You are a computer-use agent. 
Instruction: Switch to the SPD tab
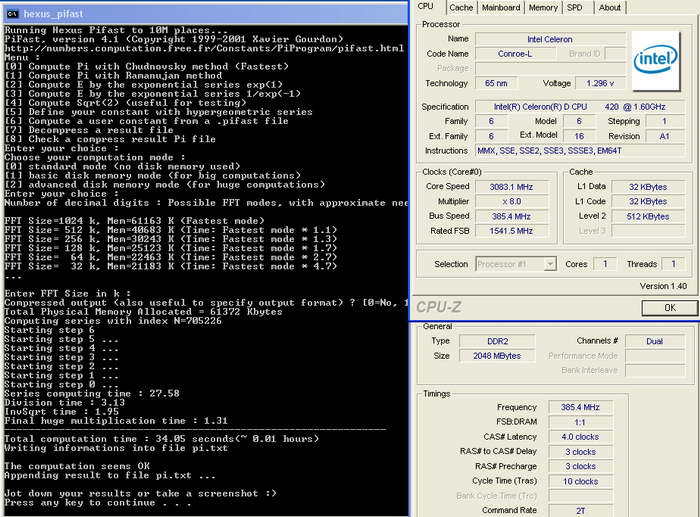coord(575,8)
